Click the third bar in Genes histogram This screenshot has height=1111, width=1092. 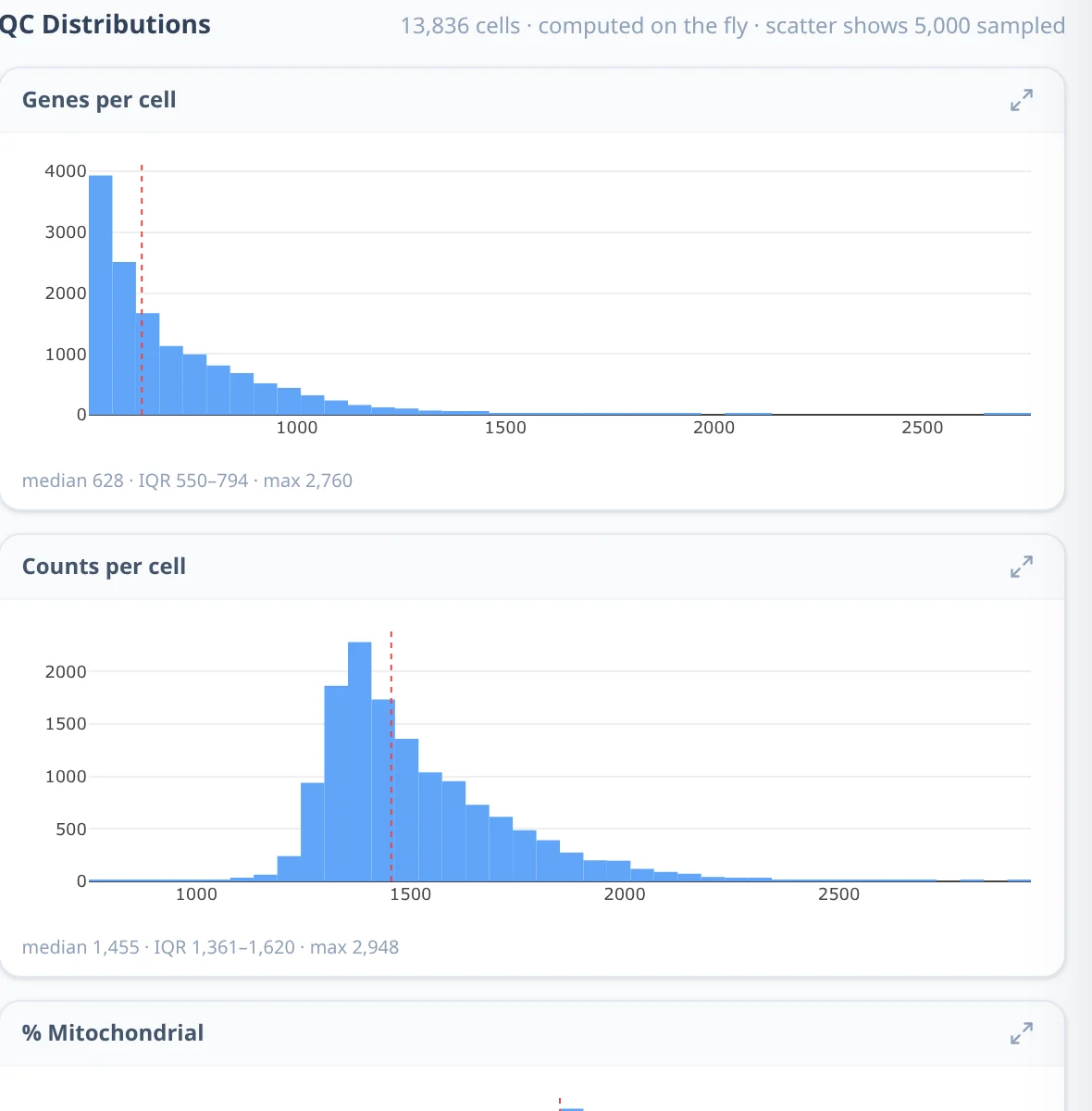148,364
